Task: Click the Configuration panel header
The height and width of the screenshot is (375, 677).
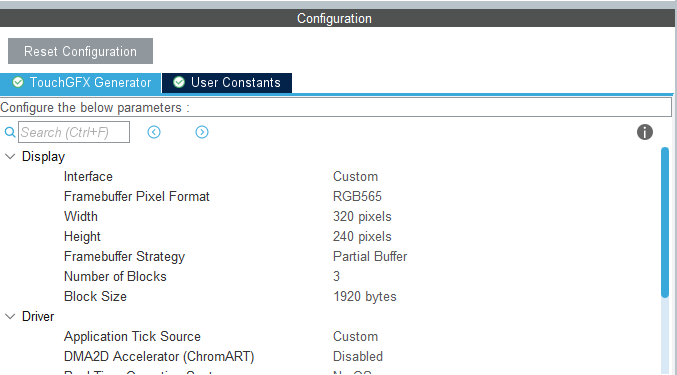Action: click(x=337, y=18)
